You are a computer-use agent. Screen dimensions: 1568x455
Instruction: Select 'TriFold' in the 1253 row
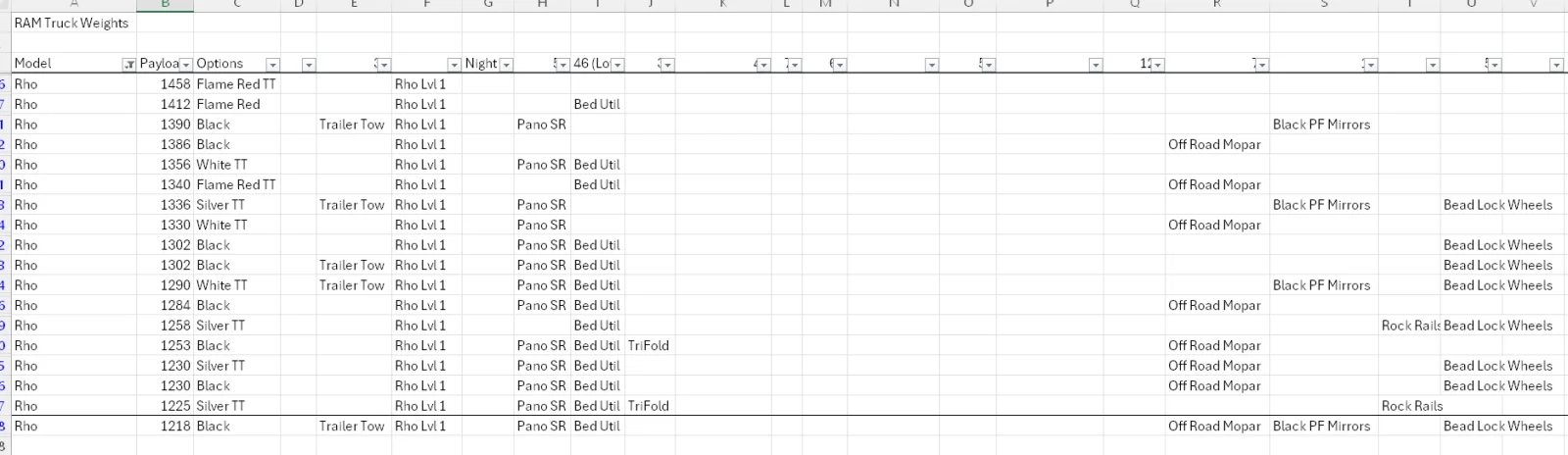(649, 345)
